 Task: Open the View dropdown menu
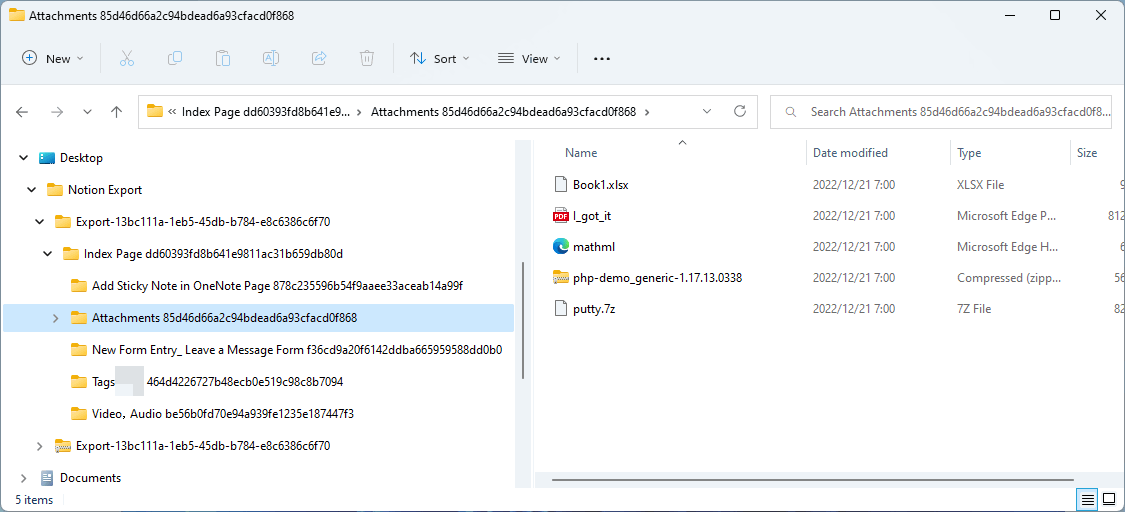pyautogui.click(x=529, y=59)
